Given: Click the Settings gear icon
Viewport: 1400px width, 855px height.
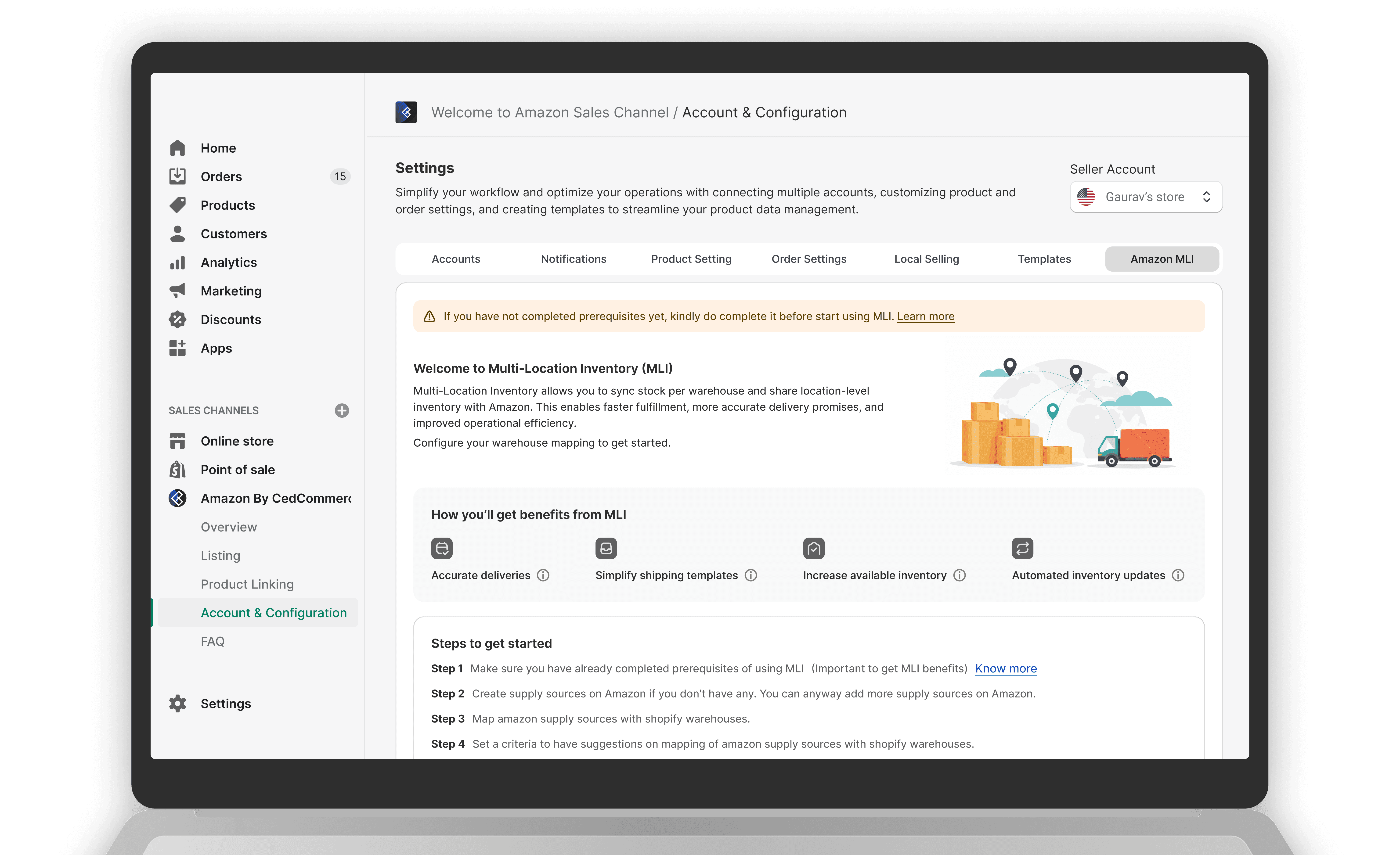Looking at the screenshot, I should pyautogui.click(x=177, y=703).
